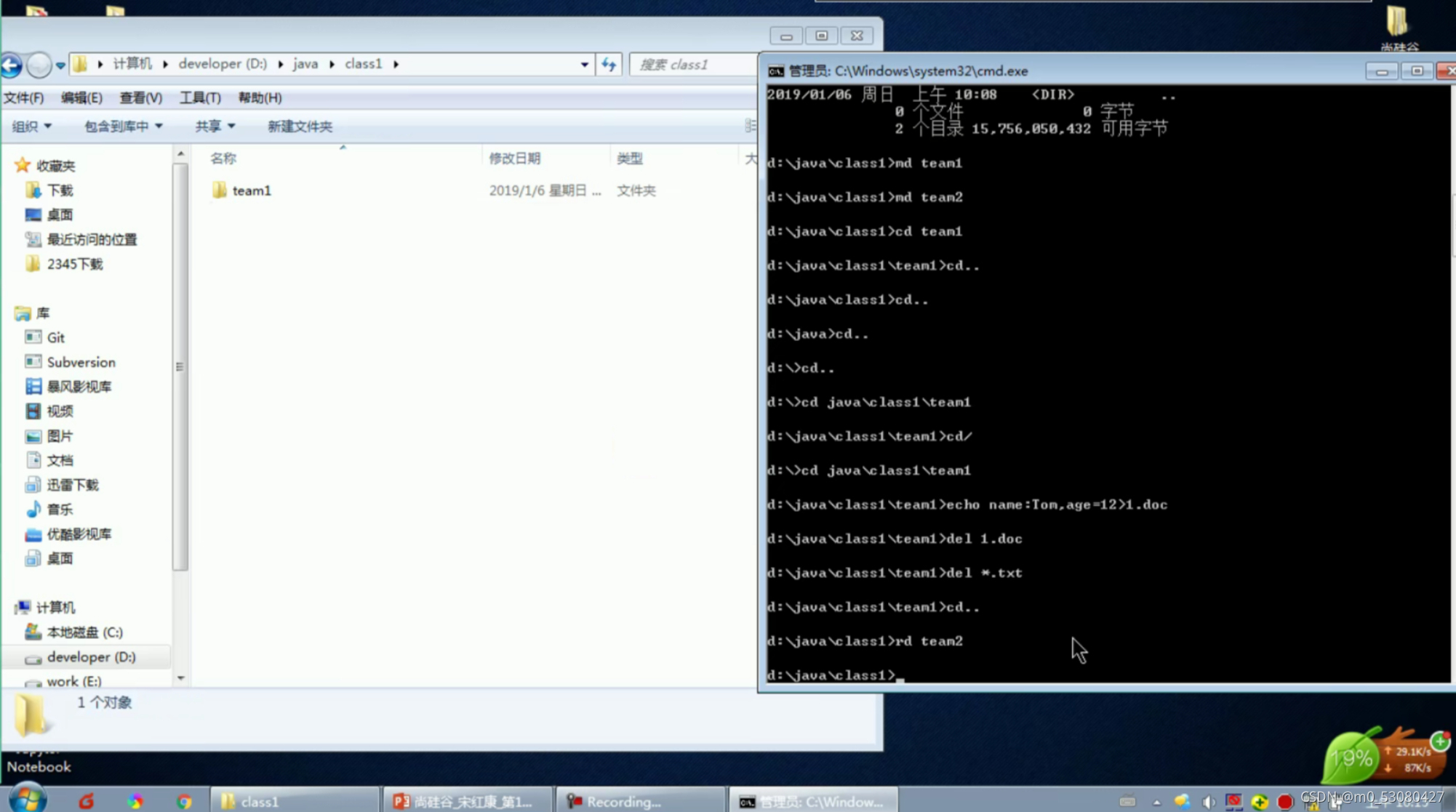Screen dimensions: 1456x812
Task: Select developer (D:) drive in tree
Action: coord(90,657)
